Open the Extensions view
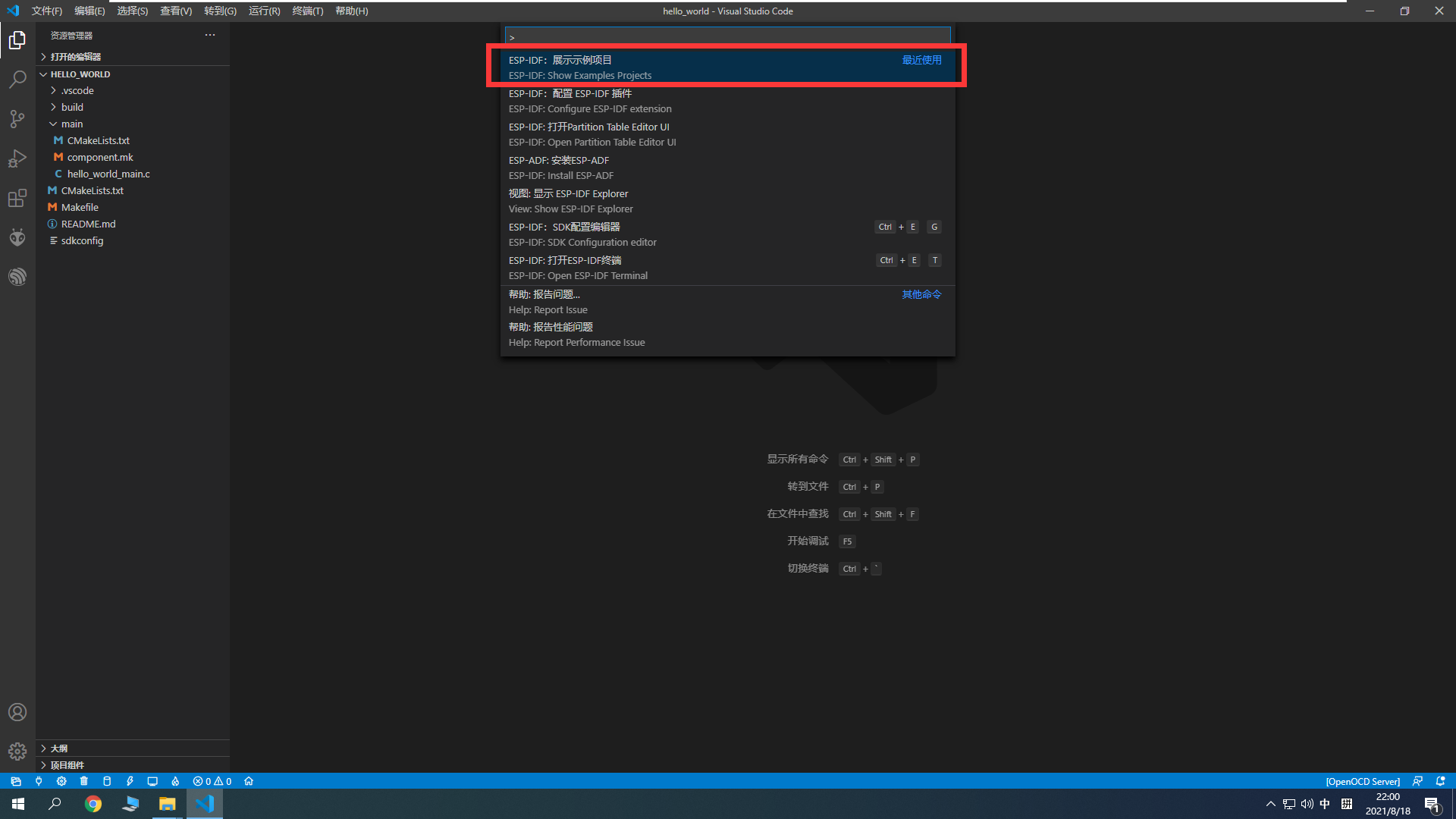This screenshot has height=819, width=1456. click(x=17, y=197)
